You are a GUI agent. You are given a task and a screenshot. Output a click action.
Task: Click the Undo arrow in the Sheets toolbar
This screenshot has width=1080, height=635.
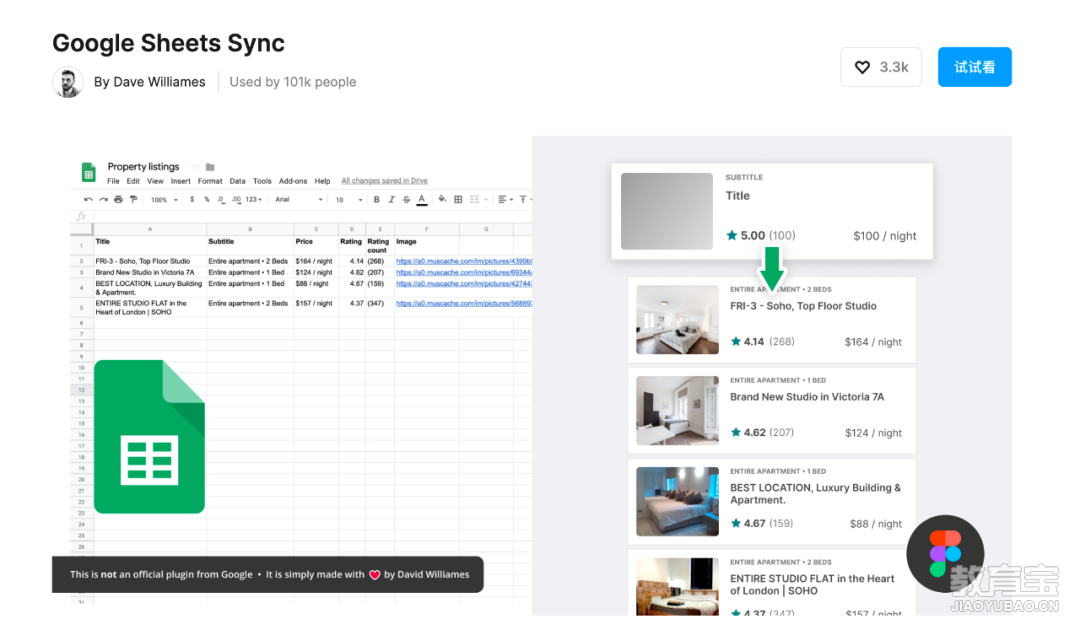pos(88,200)
